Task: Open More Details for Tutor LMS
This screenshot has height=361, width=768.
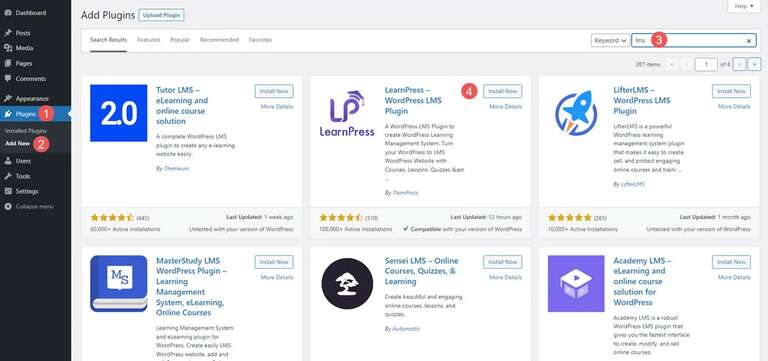Action: tap(277, 107)
